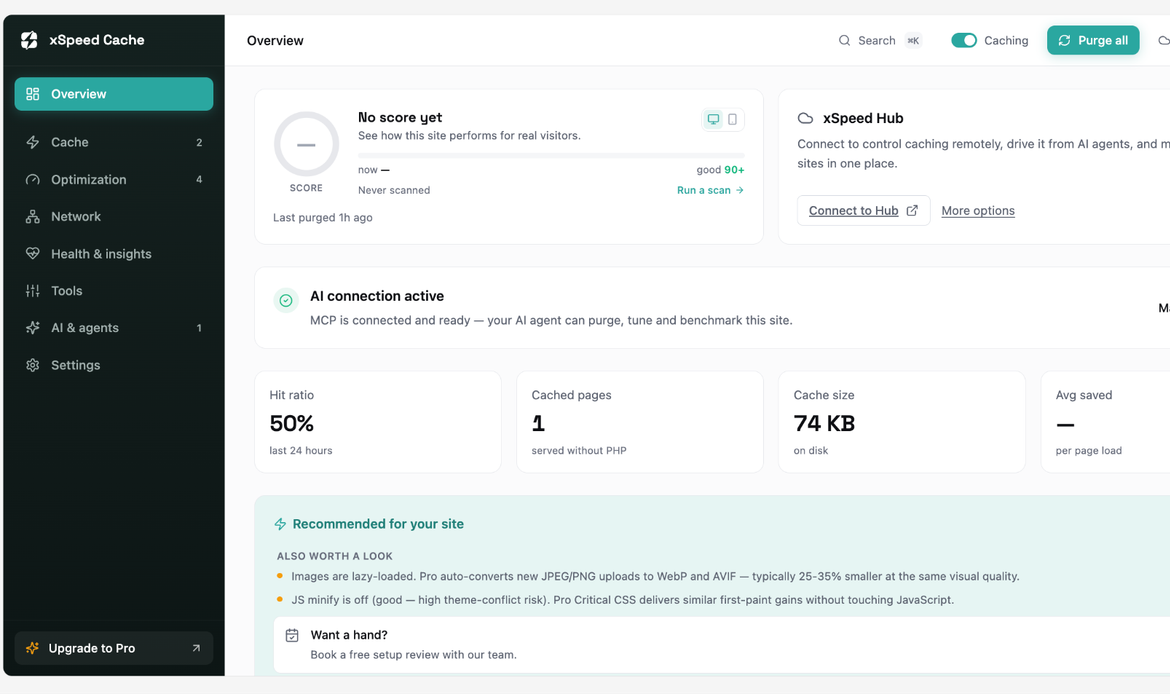
Task: Click Upgrade to Pro button
Action: pos(113,648)
